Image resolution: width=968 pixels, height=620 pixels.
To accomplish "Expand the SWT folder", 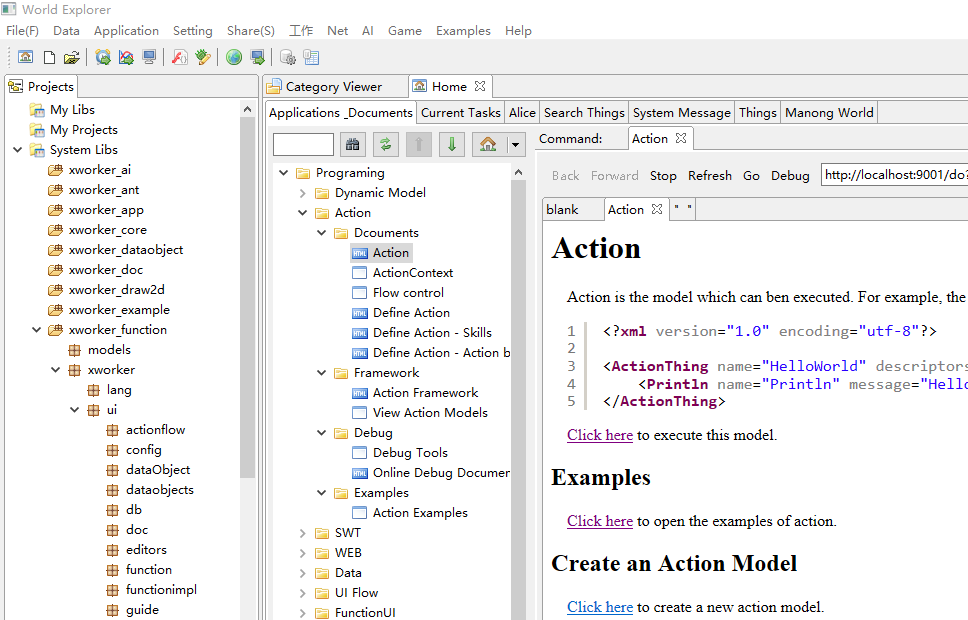I will pyautogui.click(x=302, y=533).
